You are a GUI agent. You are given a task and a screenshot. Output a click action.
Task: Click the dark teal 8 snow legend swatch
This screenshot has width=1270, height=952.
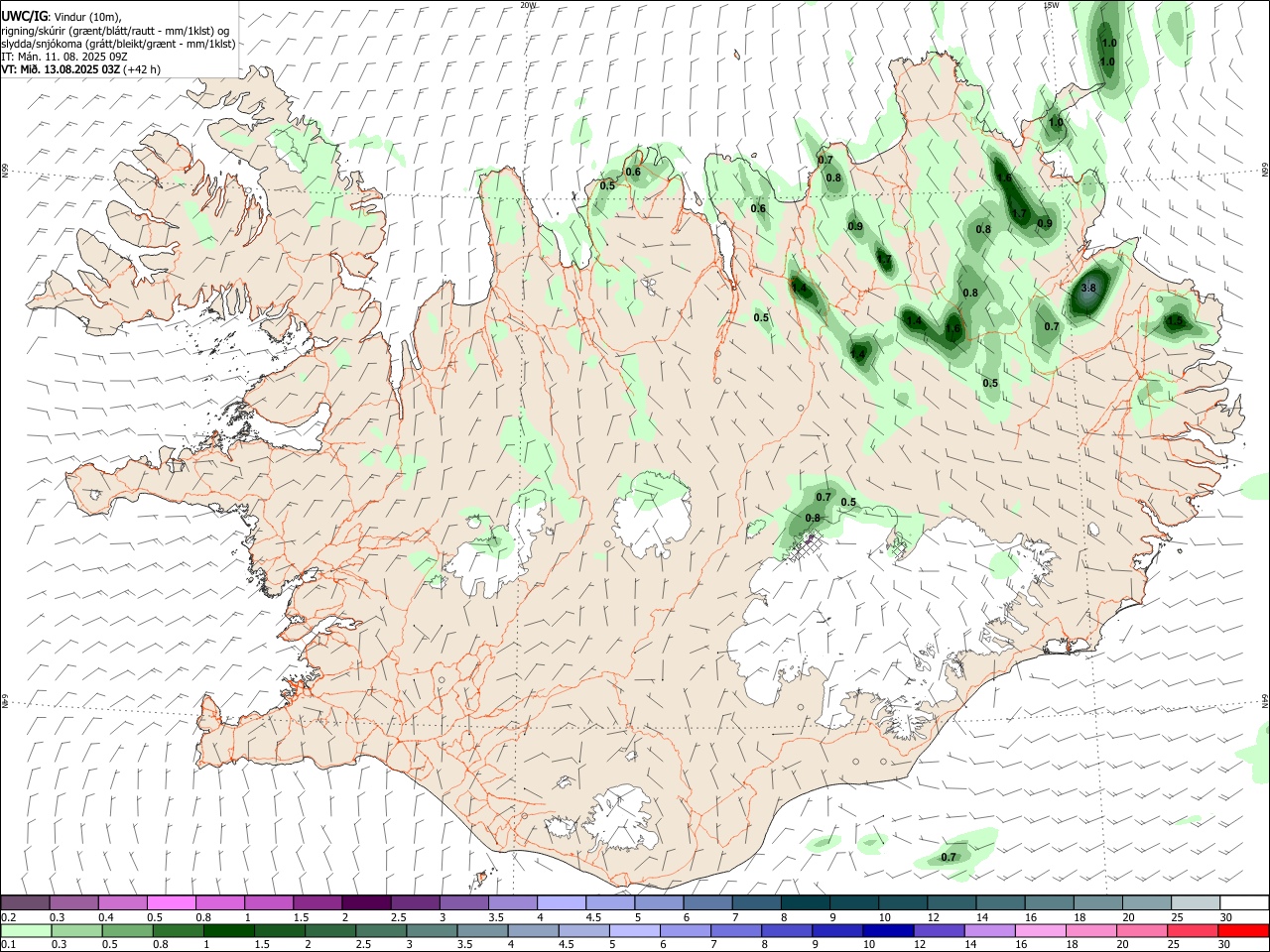pos(805,902)
